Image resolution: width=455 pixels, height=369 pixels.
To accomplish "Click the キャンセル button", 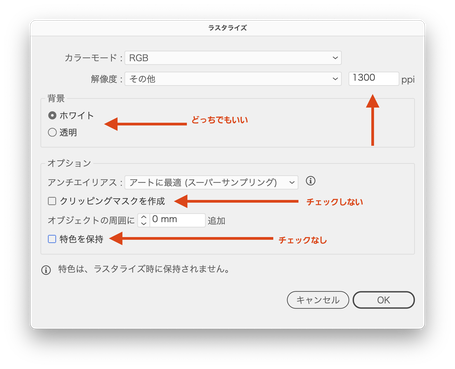I will [318, 300].
